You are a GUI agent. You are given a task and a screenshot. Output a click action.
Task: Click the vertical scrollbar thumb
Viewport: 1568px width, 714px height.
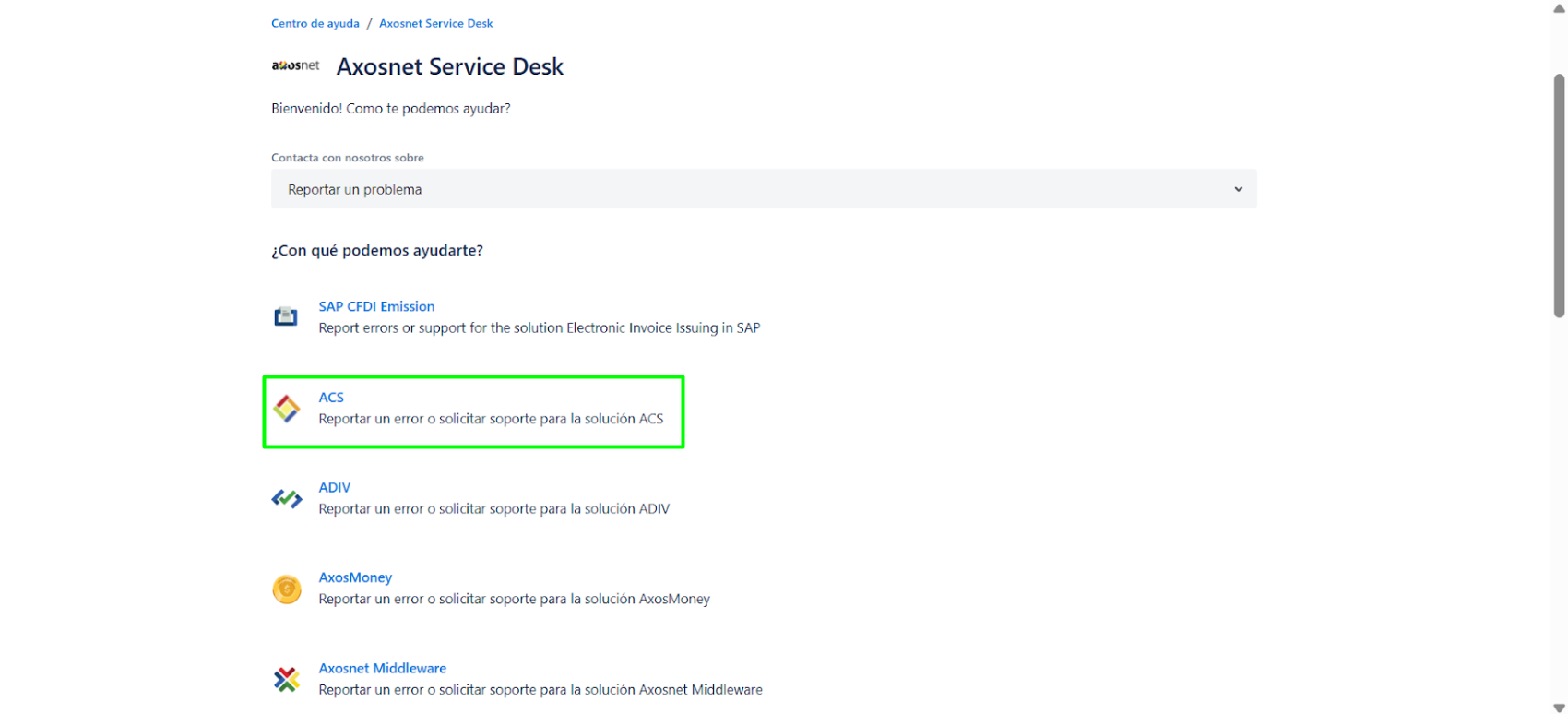tap(1559, 194)
